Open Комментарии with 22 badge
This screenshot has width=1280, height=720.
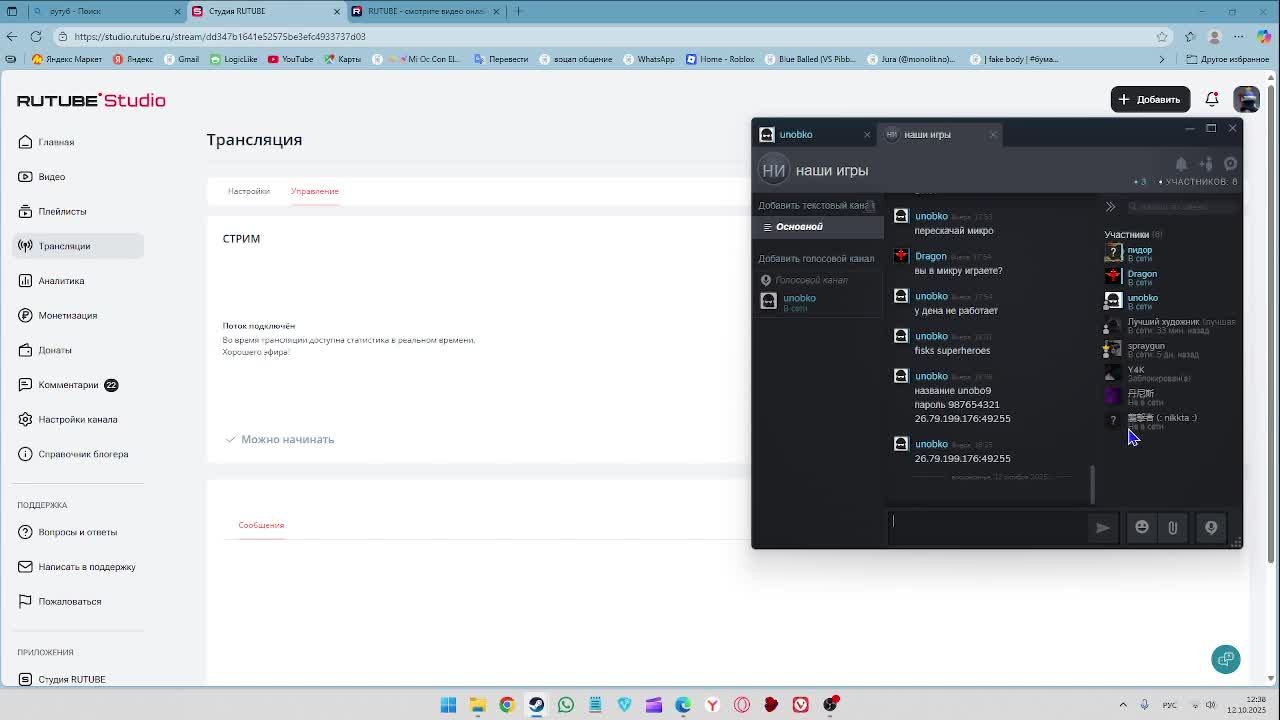[x=68, y=385]
